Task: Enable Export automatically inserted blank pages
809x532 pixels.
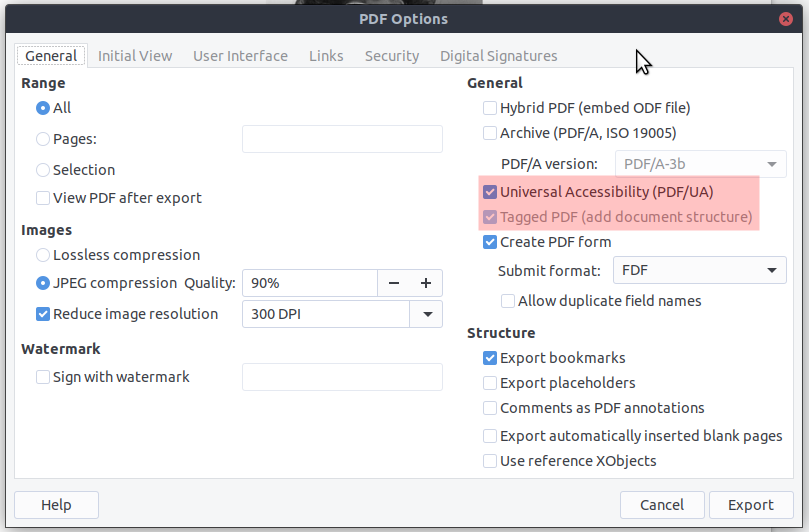Action: pos(490,436)
